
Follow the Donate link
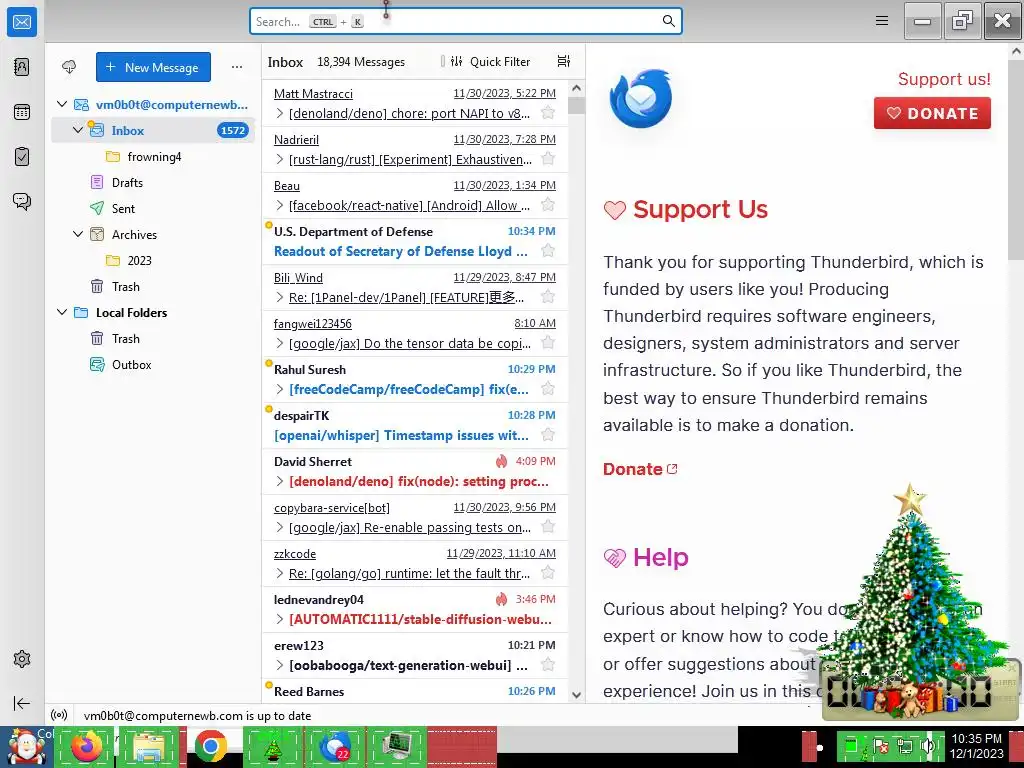pos(640,469)
